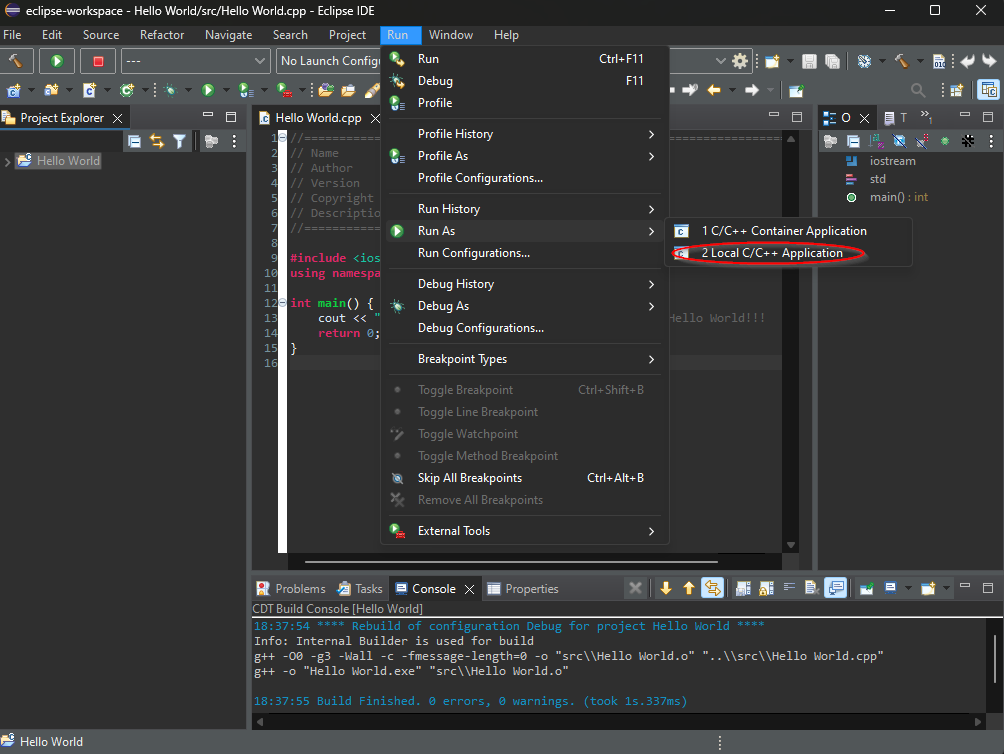Collapse the main() function fold at line 12

282,303
